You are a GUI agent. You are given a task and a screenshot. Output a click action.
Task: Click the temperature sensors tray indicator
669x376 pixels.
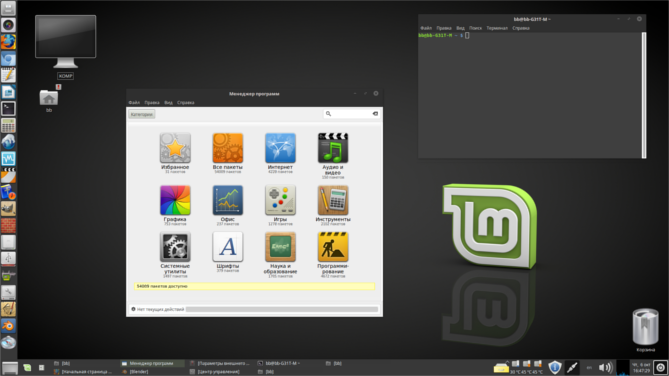[x=526, y=367]
